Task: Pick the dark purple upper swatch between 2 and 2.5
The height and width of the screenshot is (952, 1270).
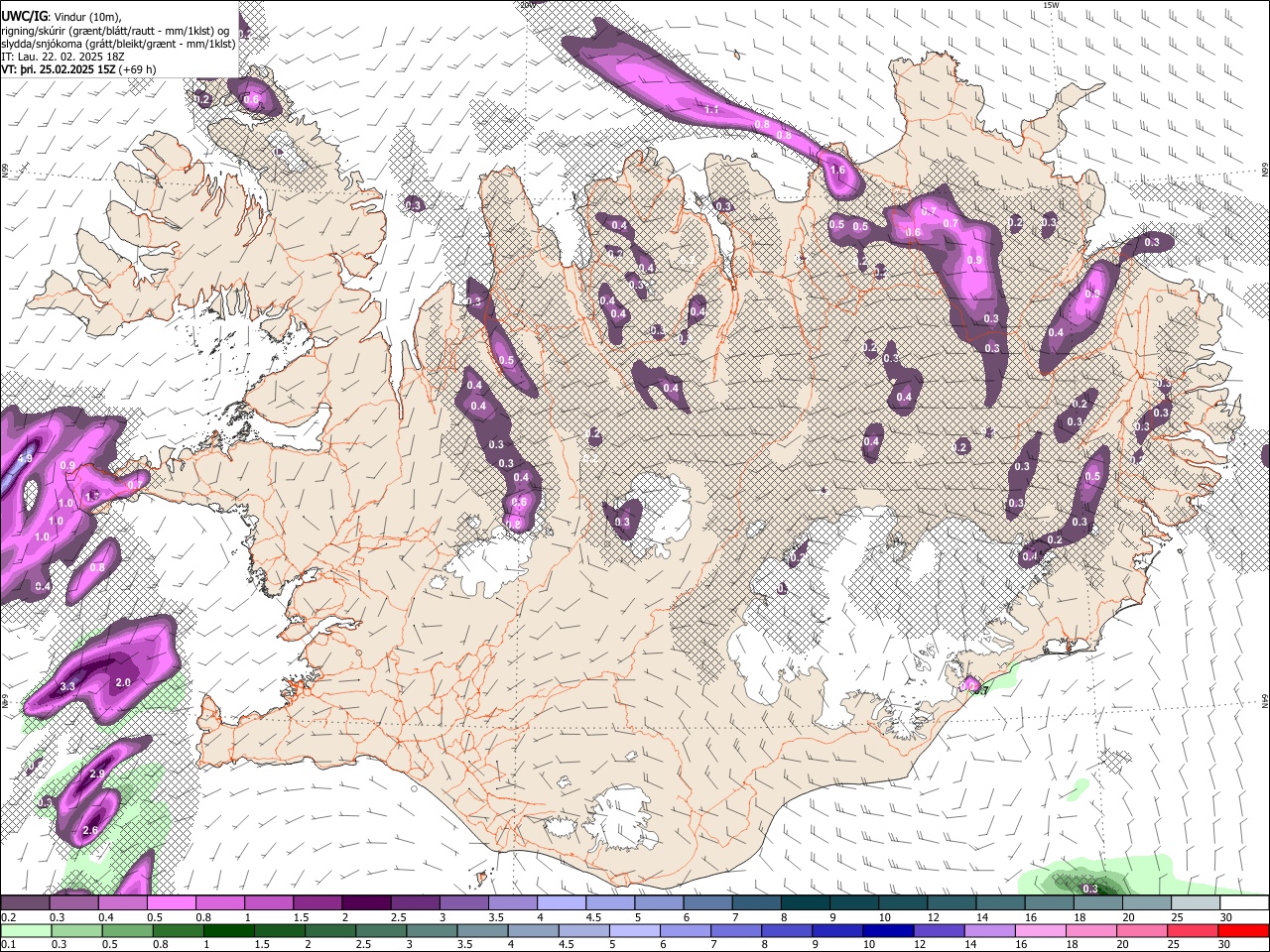Action: (x=365, y=902)
